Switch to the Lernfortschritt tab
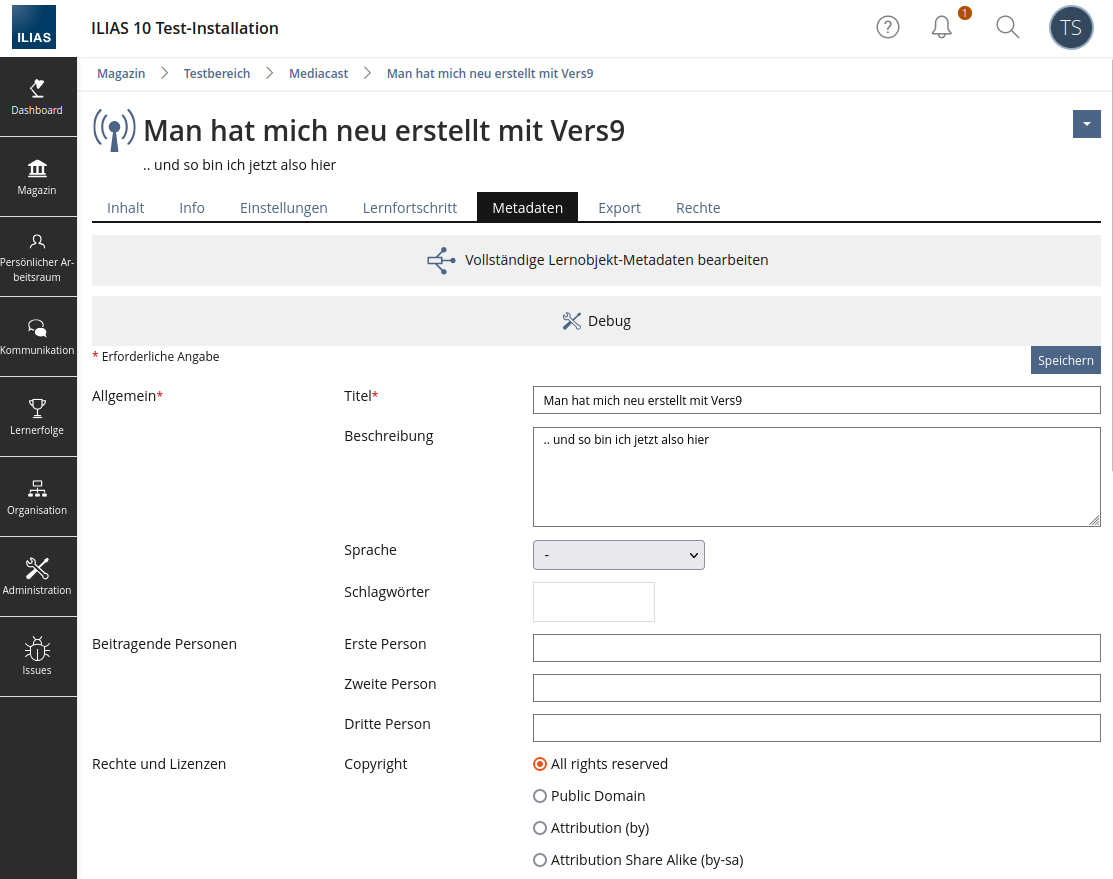Screen dimensions: 1113x879 (x=409, y=208)
